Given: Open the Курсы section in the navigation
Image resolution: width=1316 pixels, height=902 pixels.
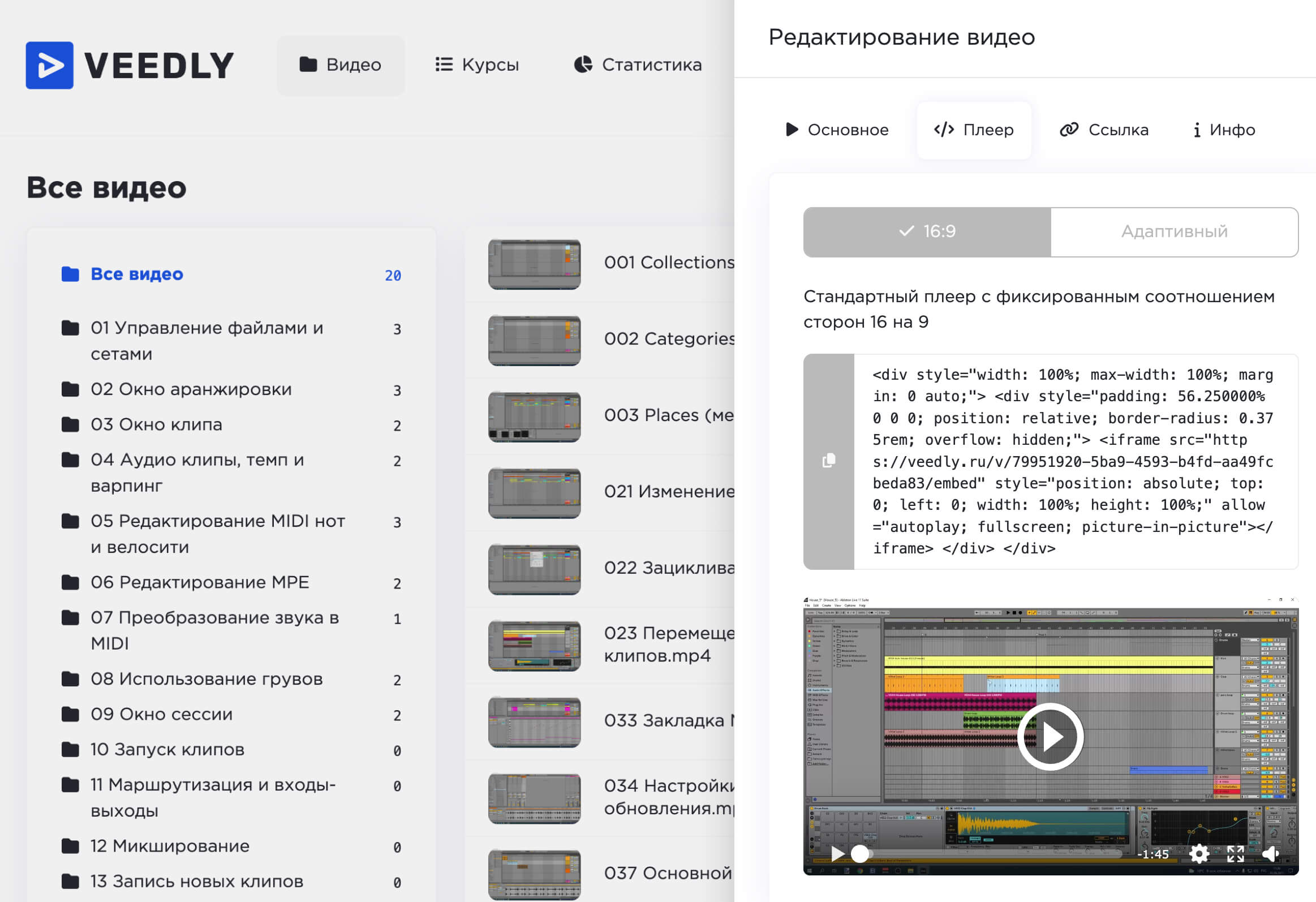Looking at the screenshot, I should coord(477,65).
